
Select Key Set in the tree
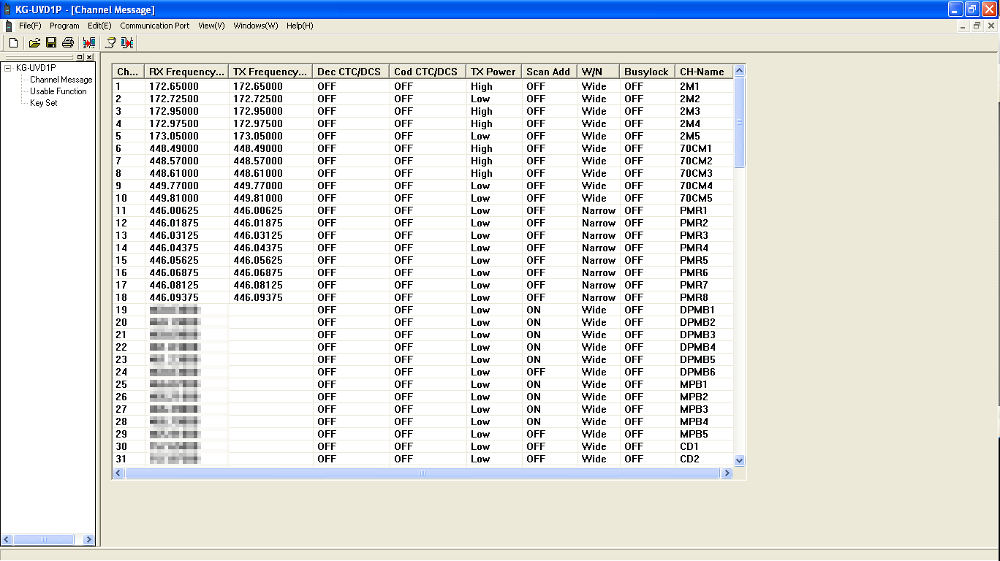click(43, 103)
